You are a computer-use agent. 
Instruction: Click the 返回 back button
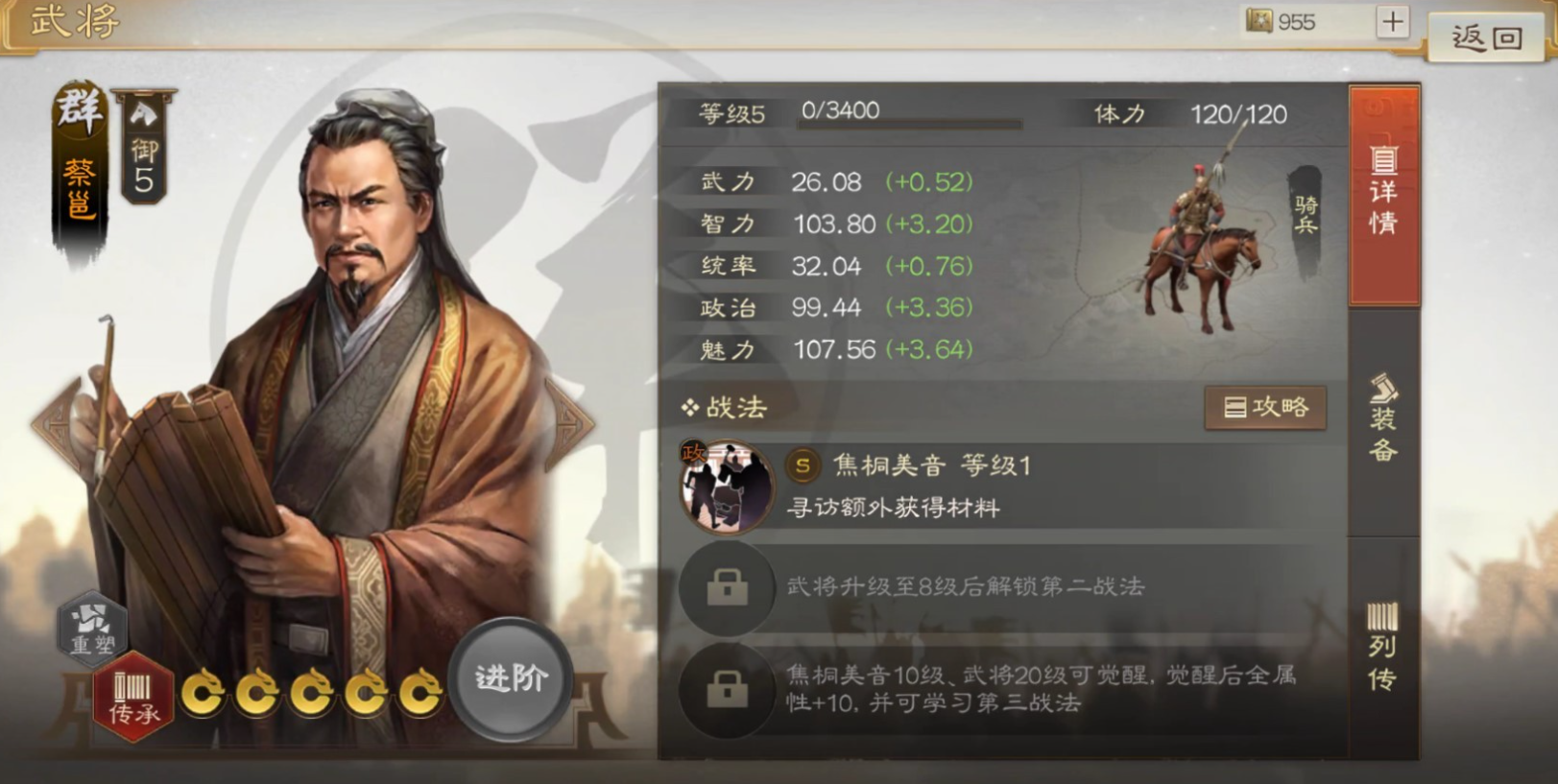coord(1486,37)
